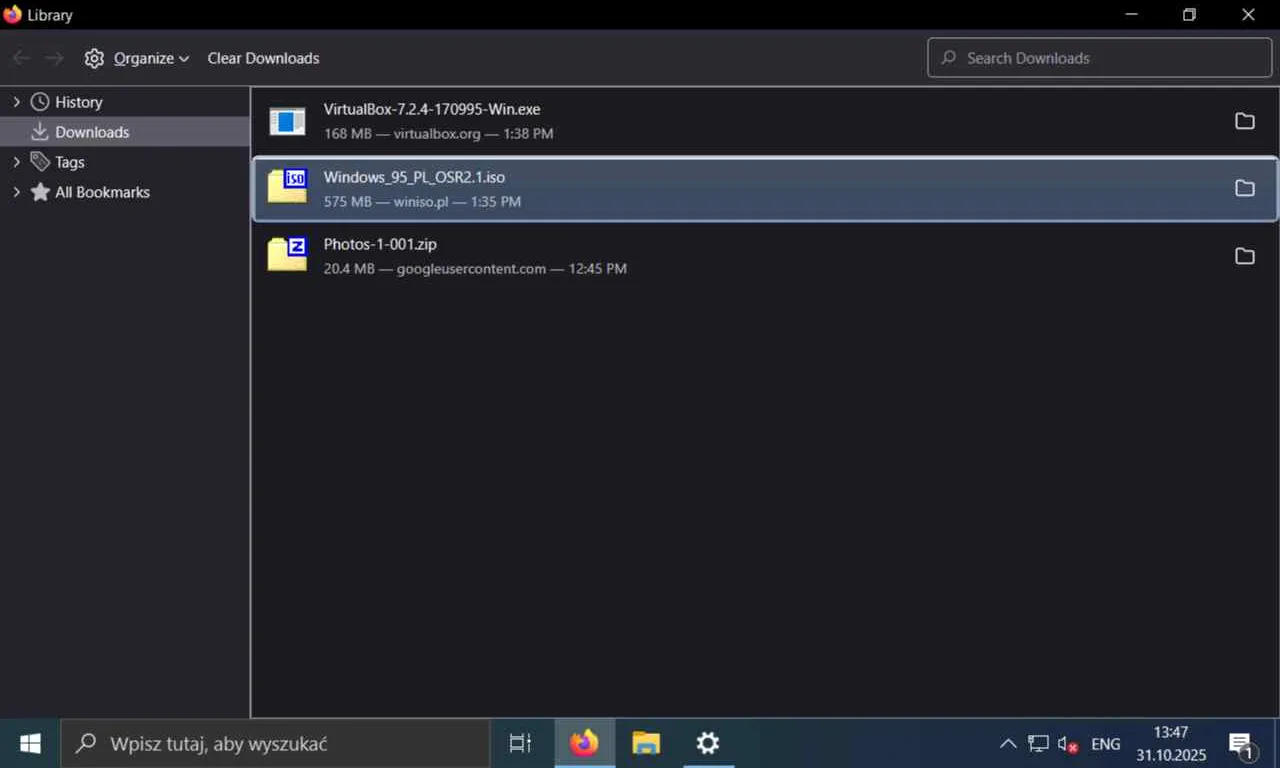Click the ENG language indicator
The height and width of the screenshot is (768, 1280).
coord(1106,744)
